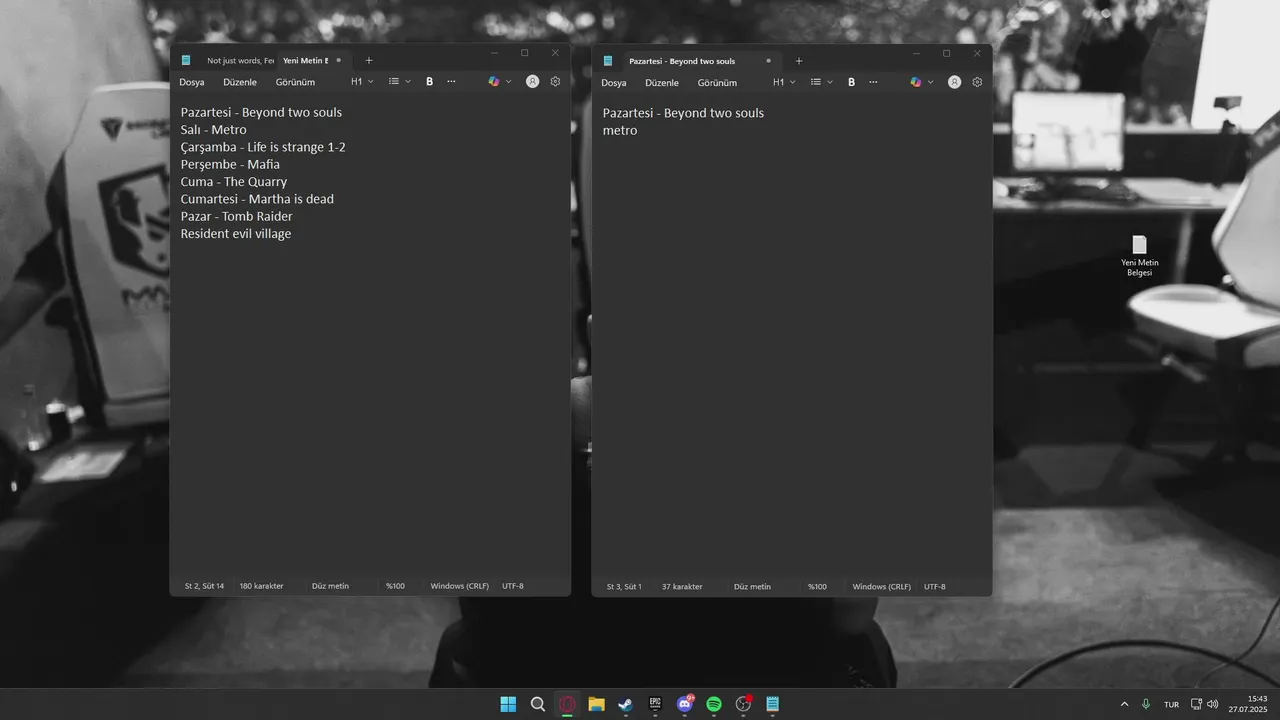Image resolution: width=1280 pixels, height=720 pixels.
Task: Add a new tab in left Notepad
Action: pyautogui.click(x=368, y=61)
